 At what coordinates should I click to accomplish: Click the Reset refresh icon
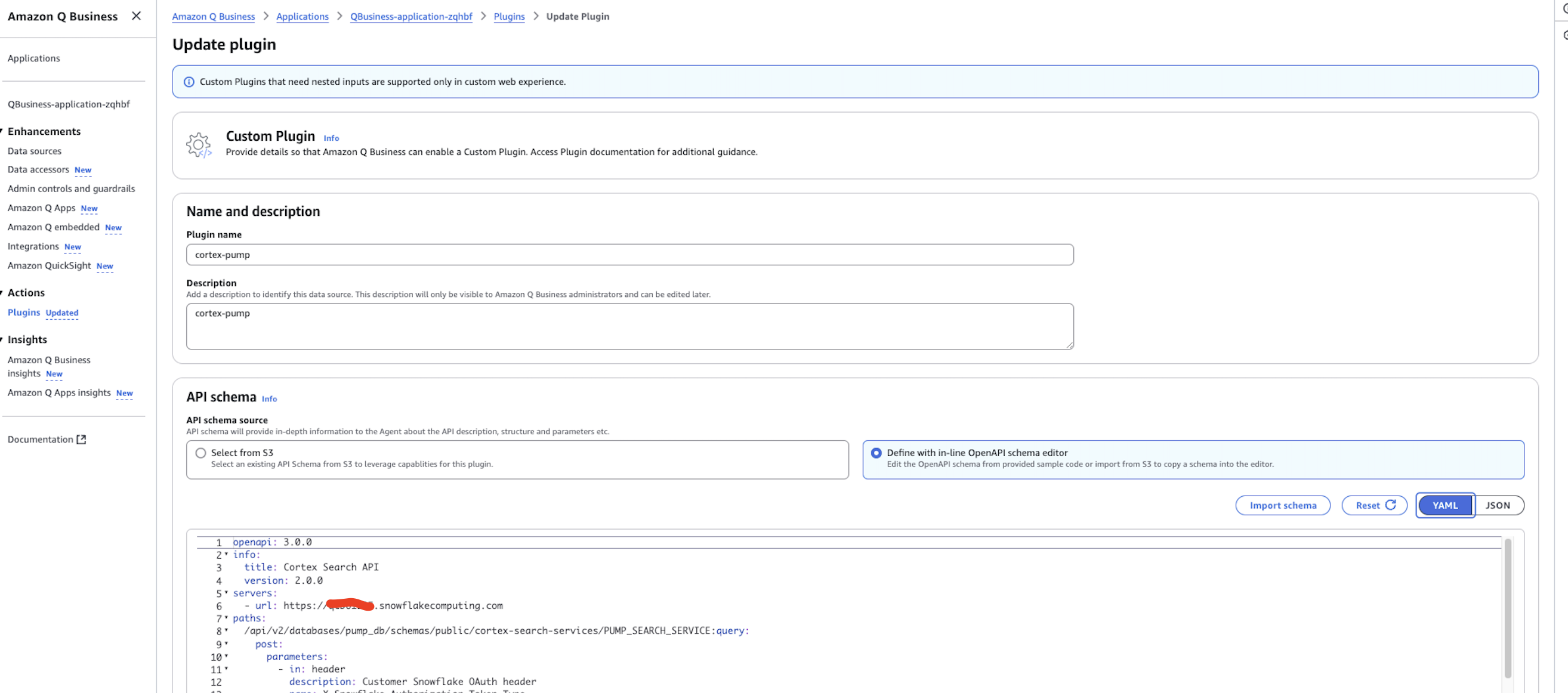coord(1390,505)
